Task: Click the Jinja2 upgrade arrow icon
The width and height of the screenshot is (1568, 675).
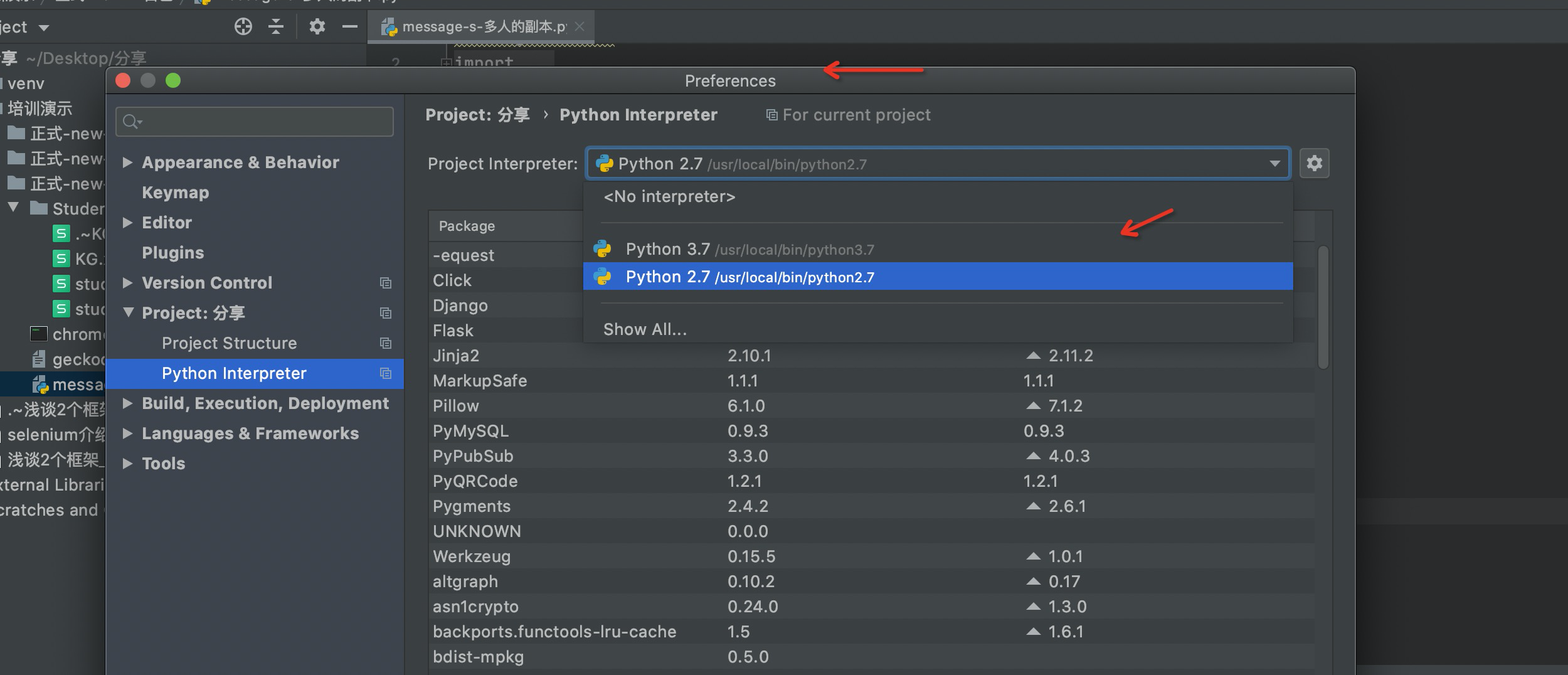Action: coord(1033,356)
